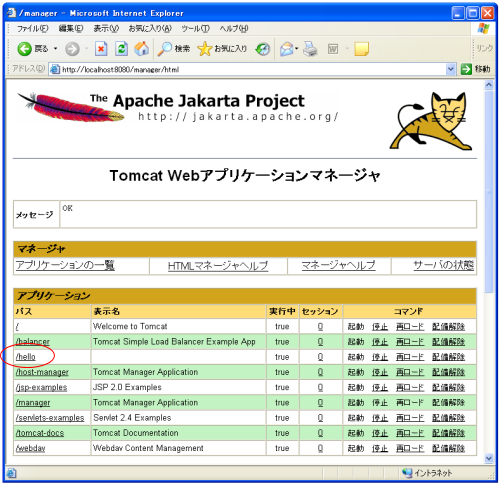Click the vertical scrollbar thumb
500x484 pixels.
click(x=489, y=192)
